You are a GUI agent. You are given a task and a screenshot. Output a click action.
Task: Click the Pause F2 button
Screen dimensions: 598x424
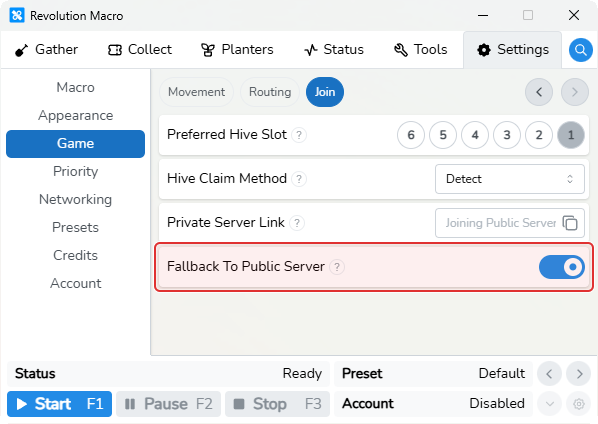click(169, 404)
